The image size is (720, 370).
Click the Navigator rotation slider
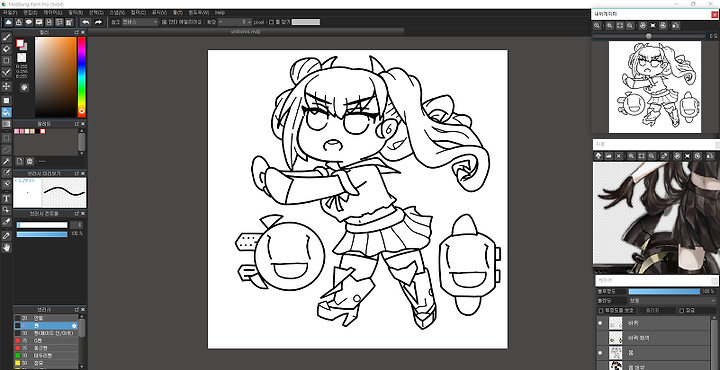click(x=648, y=36)
